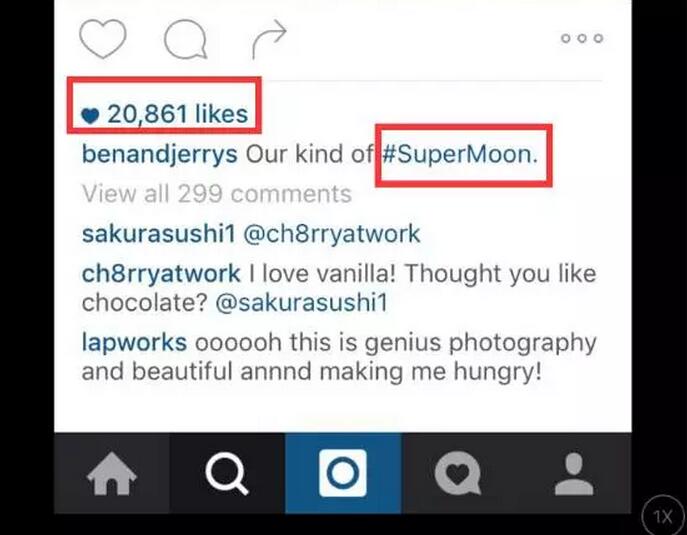Tap the heart like icon
The width and height of the screenshot is (687, 535).
coord(102,39)
